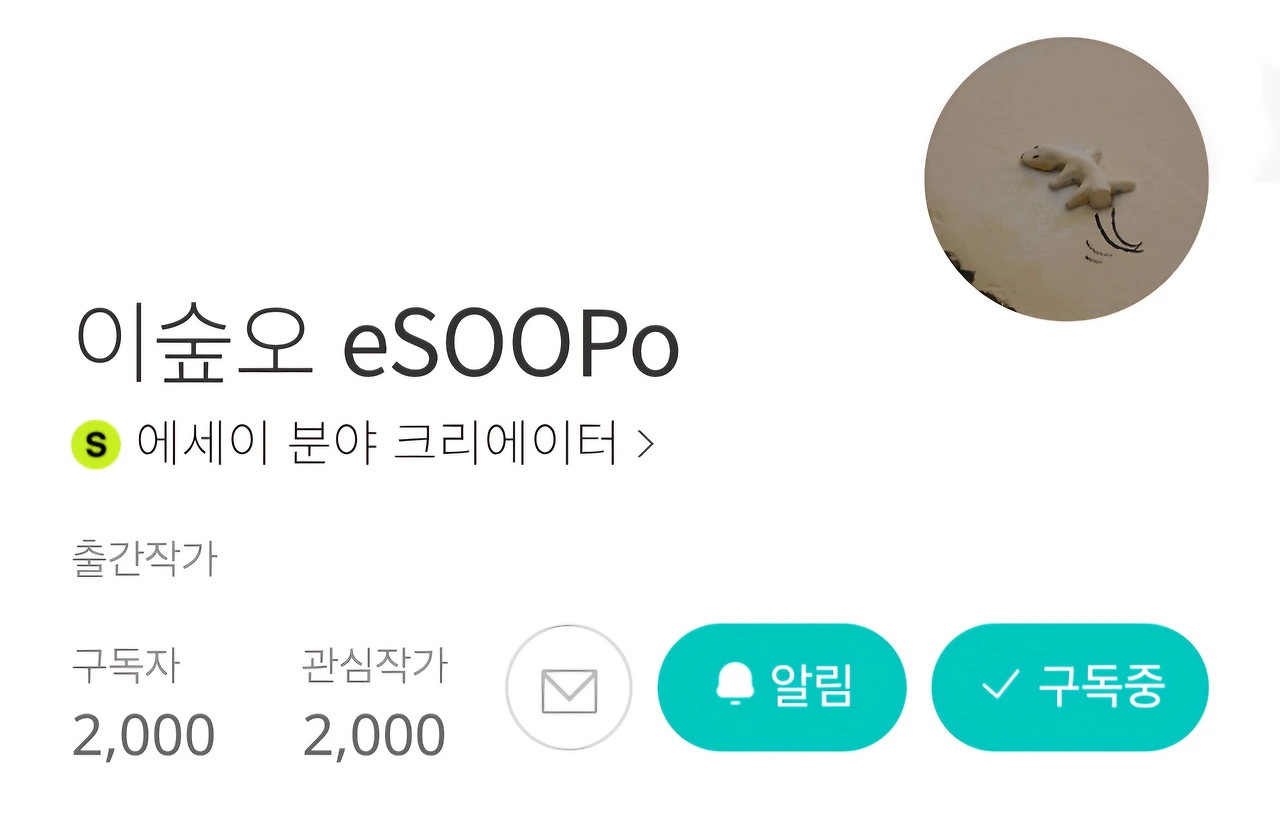Screen dimensions: 1280x814
Task: Open the envelope proposal message icon
Action: pyautogui.click(x=569, y=688)
